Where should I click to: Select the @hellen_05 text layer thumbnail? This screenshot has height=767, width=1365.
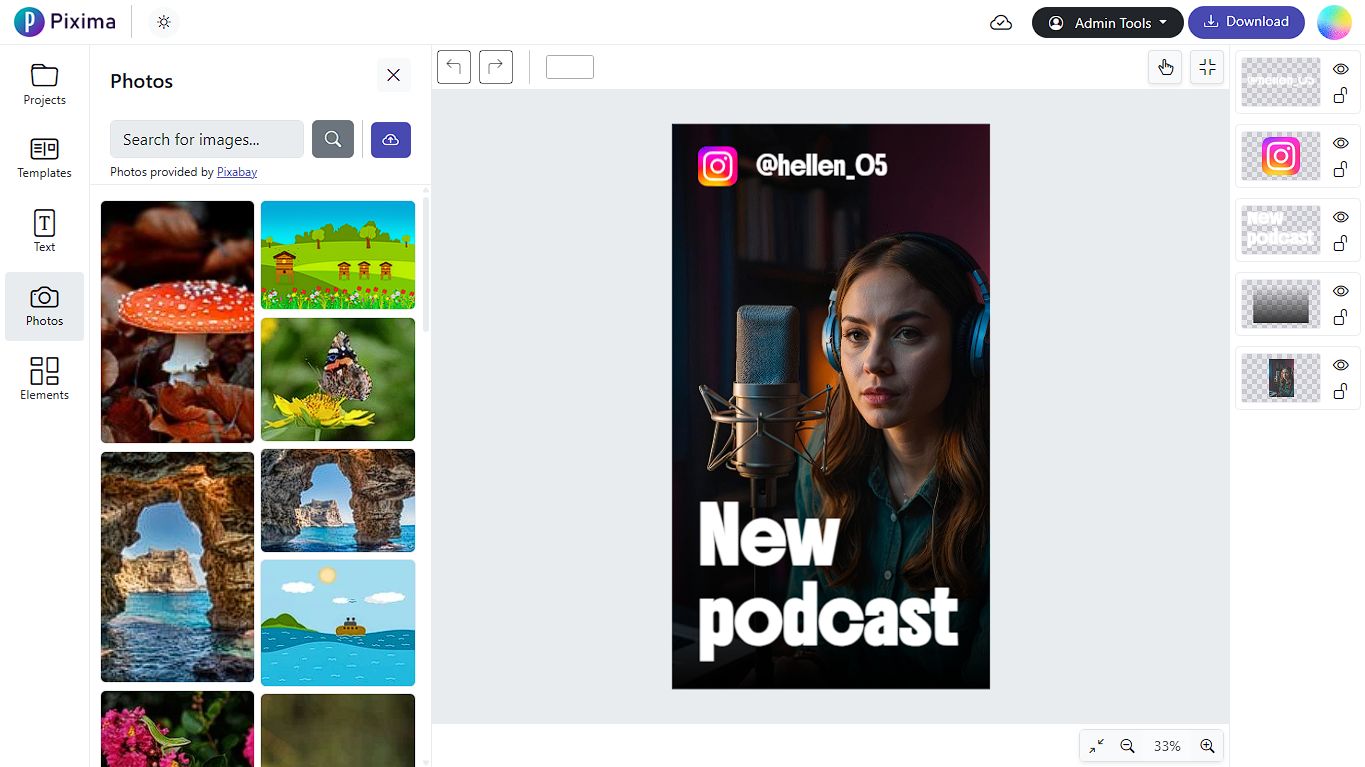1280,82
